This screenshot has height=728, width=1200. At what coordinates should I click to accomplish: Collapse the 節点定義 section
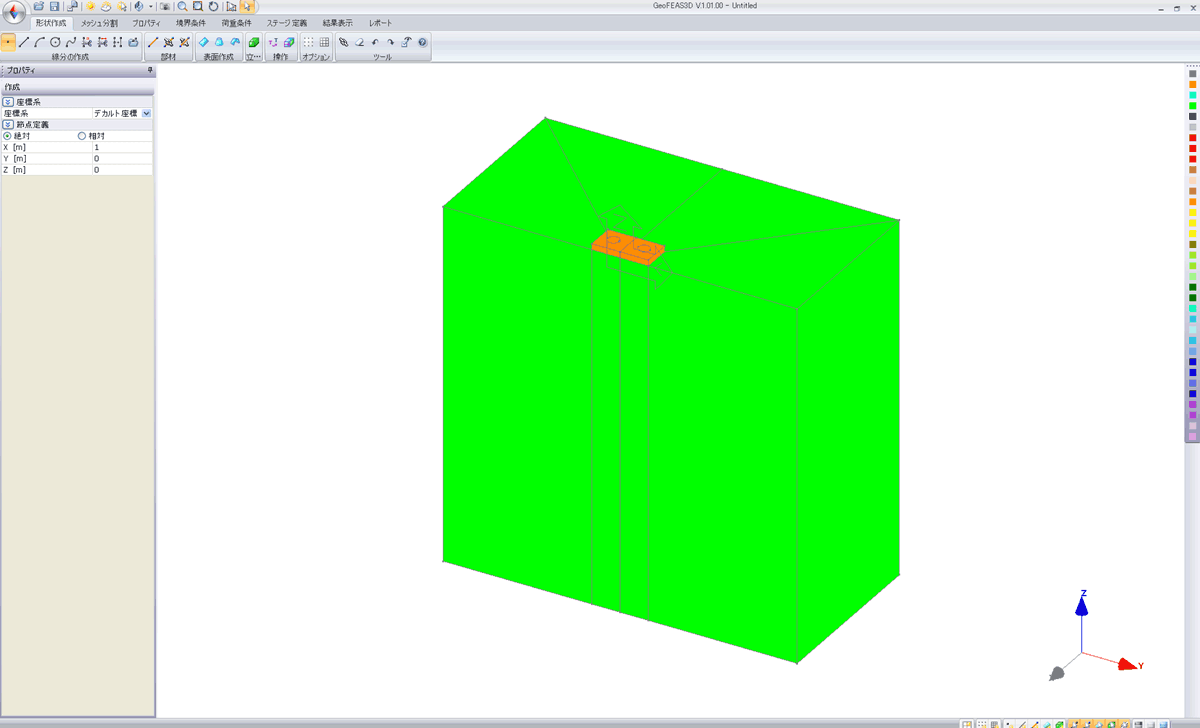click(x=8, y=125)
